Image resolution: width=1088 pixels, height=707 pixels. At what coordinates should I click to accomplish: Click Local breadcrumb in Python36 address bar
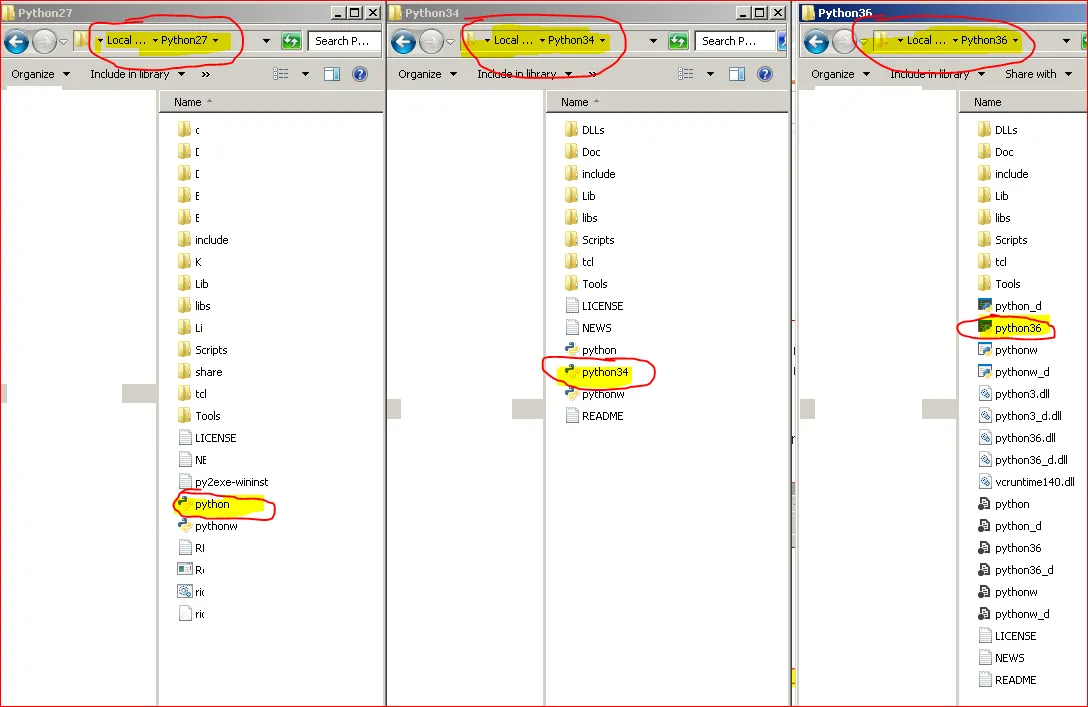click(926, 40)
